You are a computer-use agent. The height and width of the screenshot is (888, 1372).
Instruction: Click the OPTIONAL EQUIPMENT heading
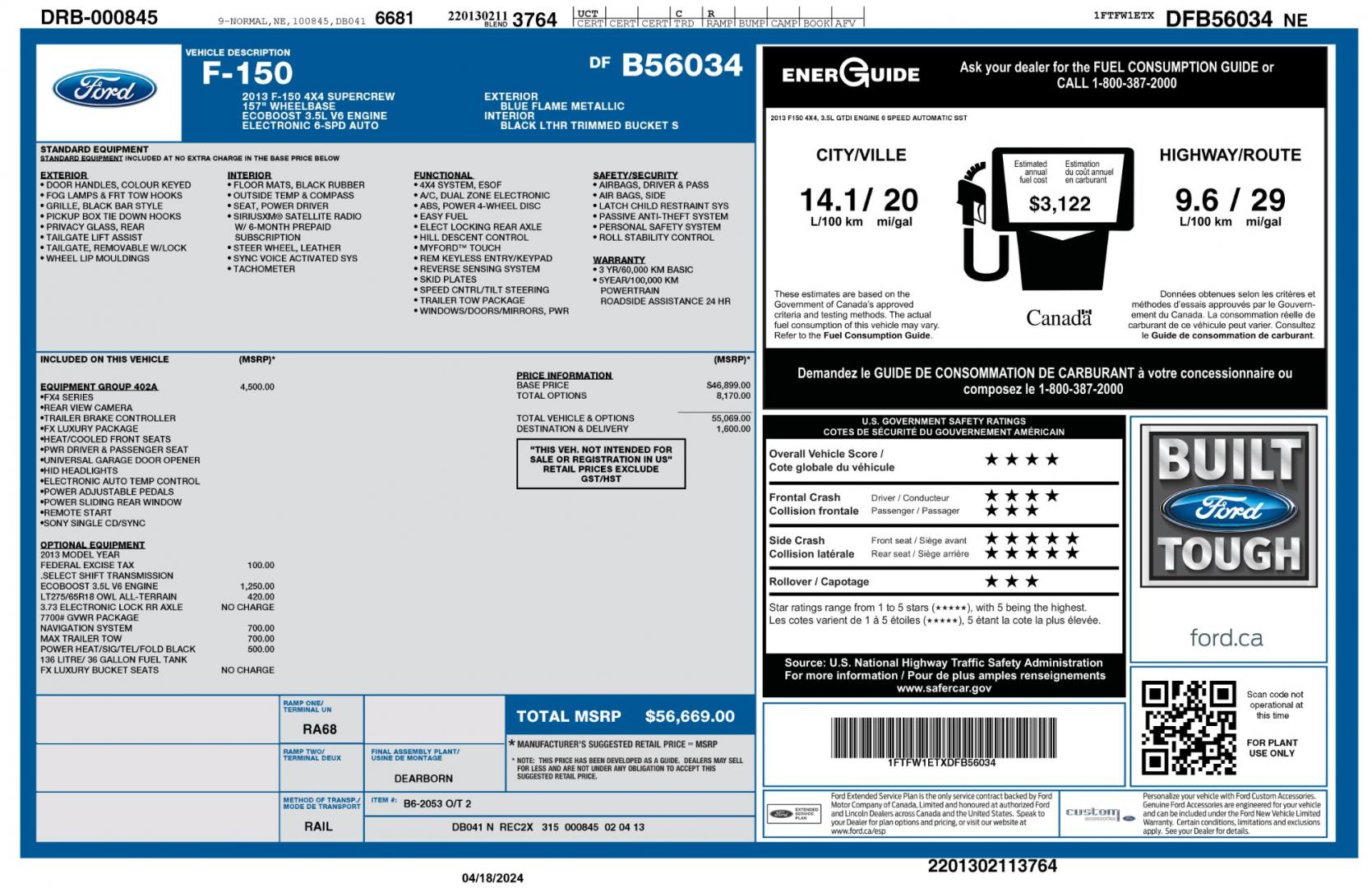click(92, 545)
